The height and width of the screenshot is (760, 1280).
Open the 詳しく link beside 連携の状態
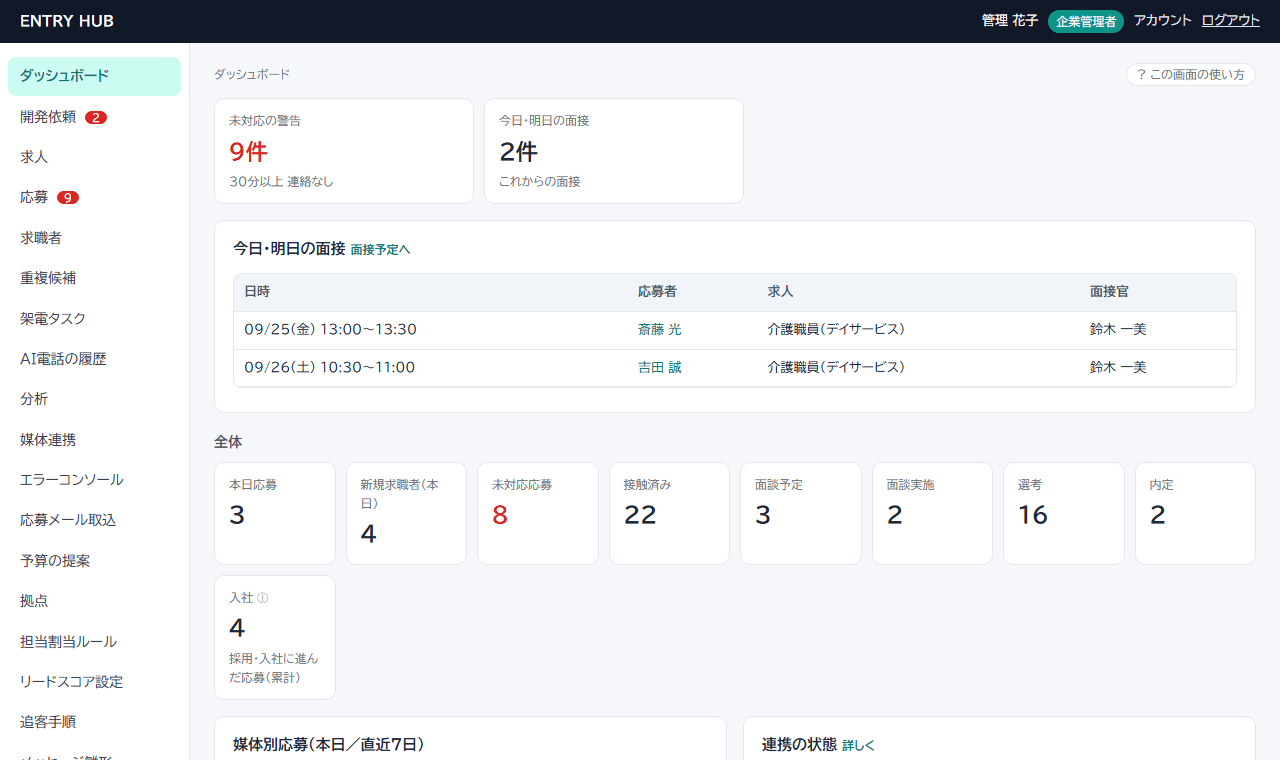(x=858, y=745)
